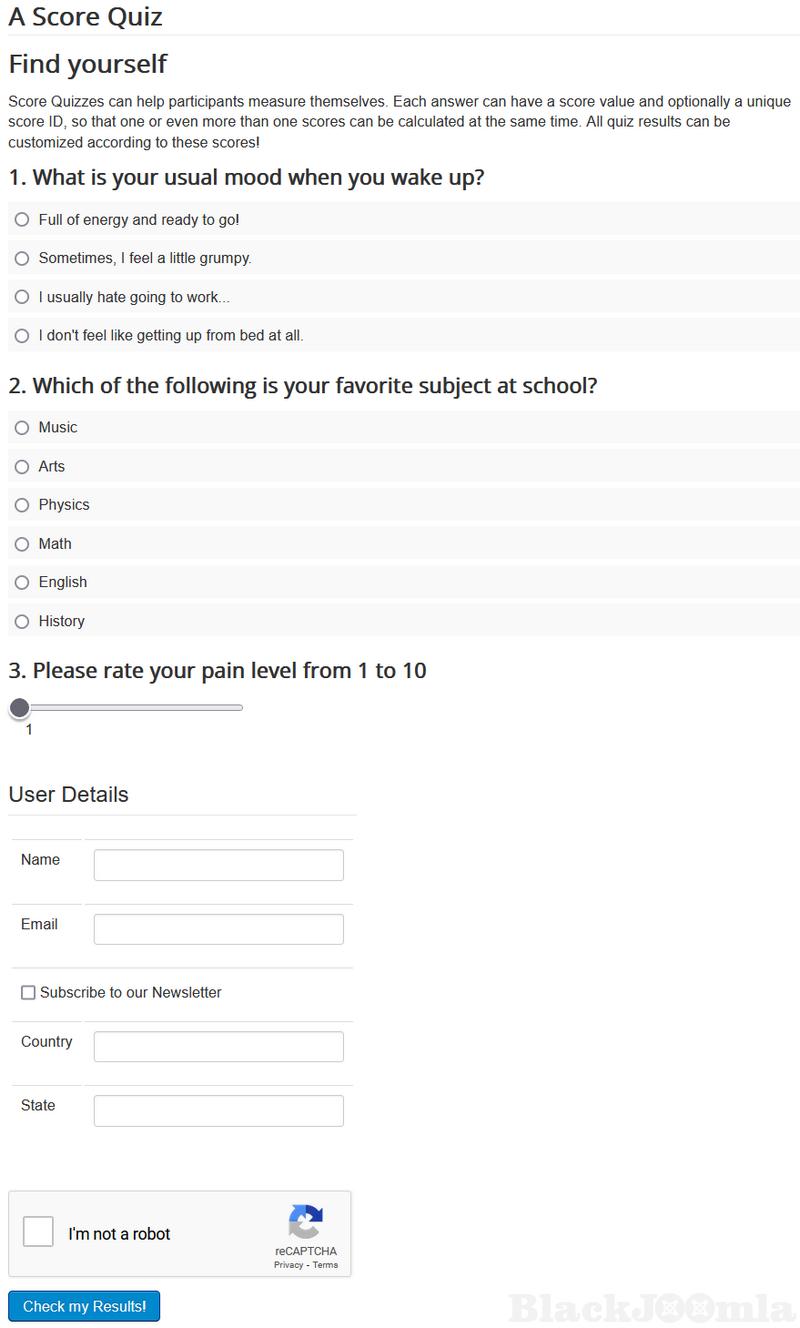Select the Math radio button

tap(22, 544)
